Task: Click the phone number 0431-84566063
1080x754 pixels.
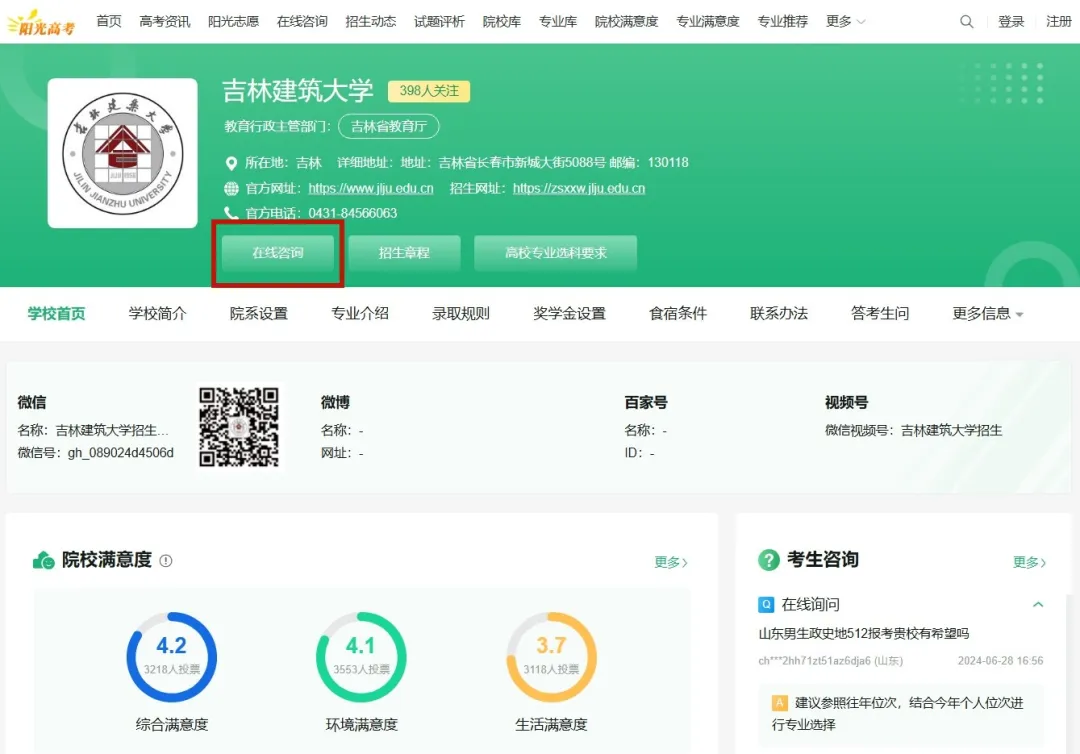Action: click(353, 213)
